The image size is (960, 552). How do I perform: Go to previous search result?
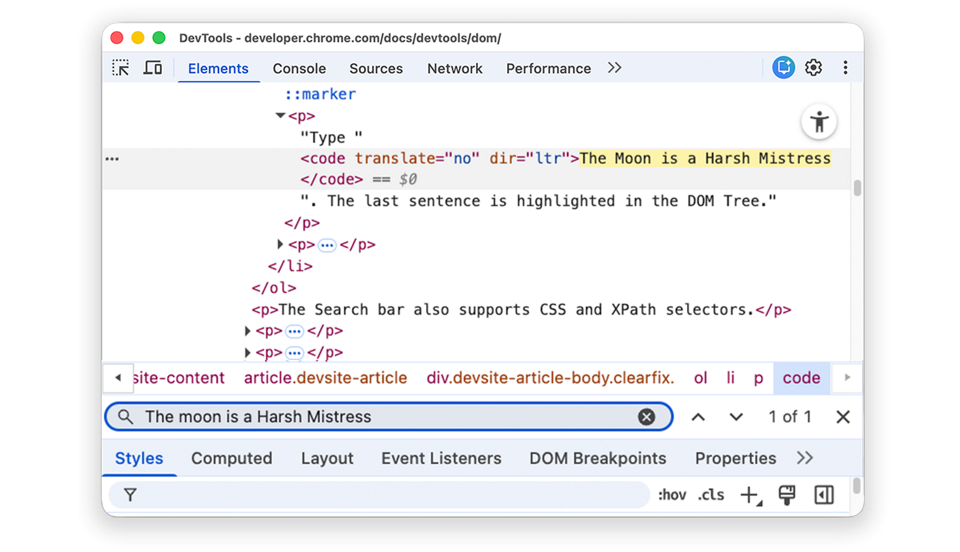(x=698, y=417)
